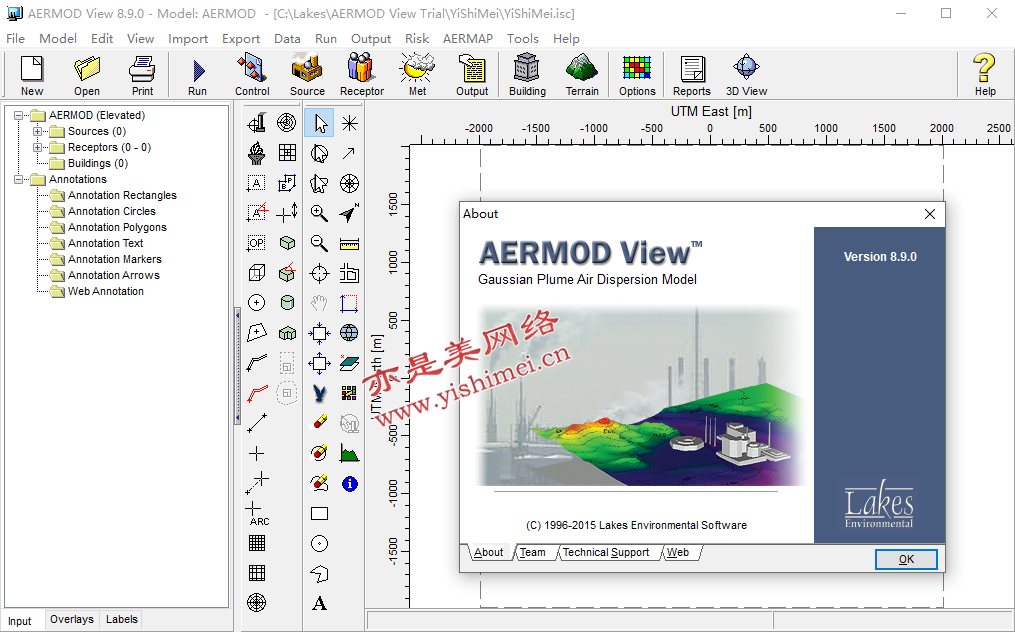The width and height of the screenshot is (1015, 632).
Task: Choose the eagle bird icon tool
Action: pyautogui.click(x=319, y=393)
